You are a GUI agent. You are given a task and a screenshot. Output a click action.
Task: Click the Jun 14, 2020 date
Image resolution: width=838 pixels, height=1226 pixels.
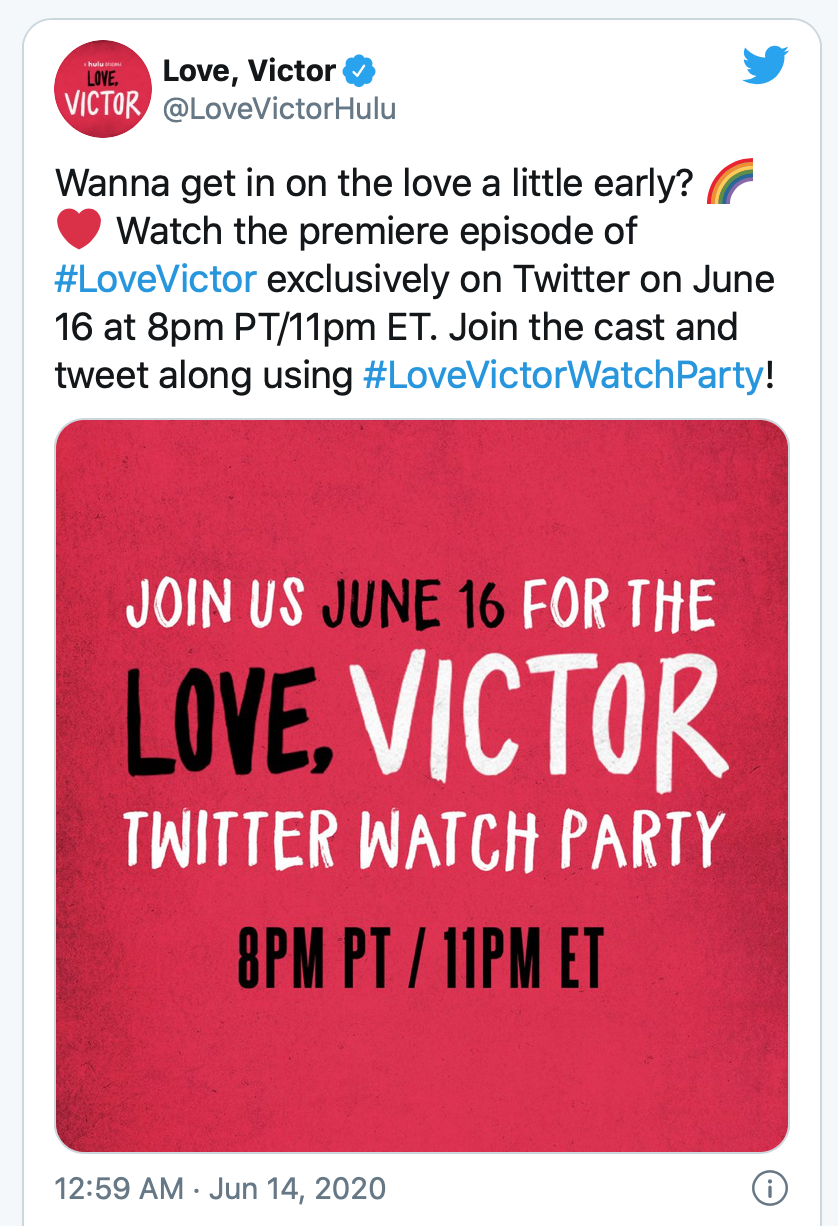click(x=298, y=1188)
